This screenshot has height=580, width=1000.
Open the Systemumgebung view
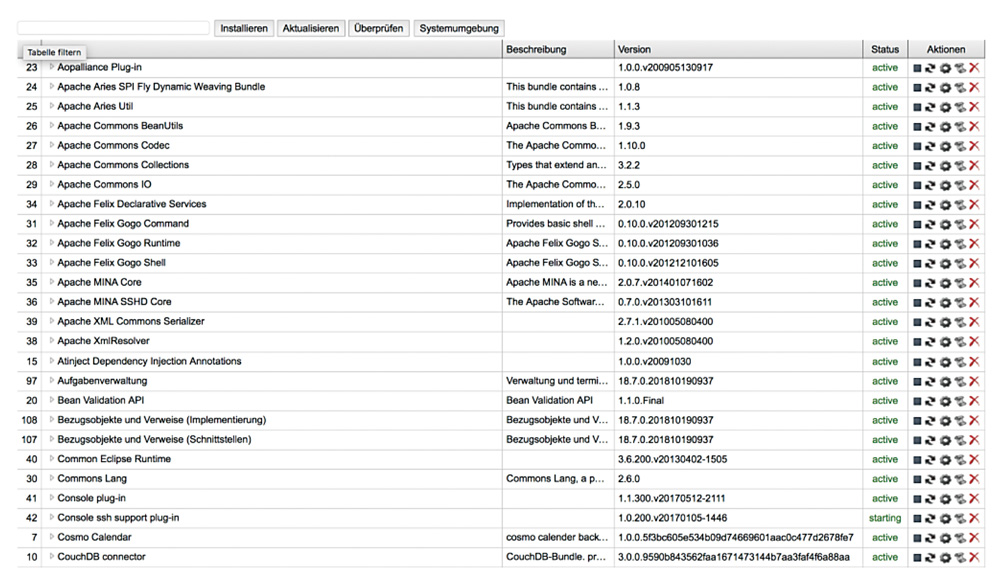[459, 28]
